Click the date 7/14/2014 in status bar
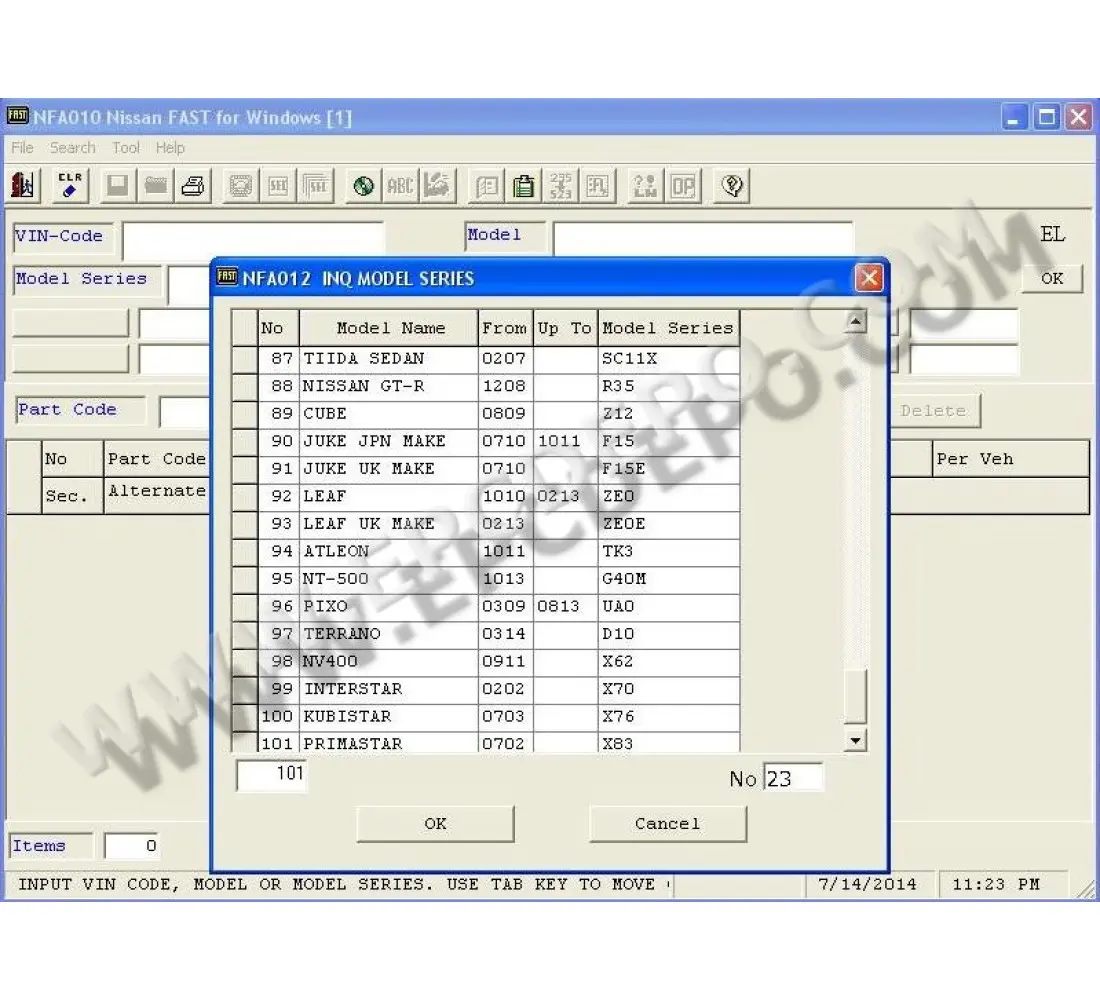 click(x=867, y=884)
